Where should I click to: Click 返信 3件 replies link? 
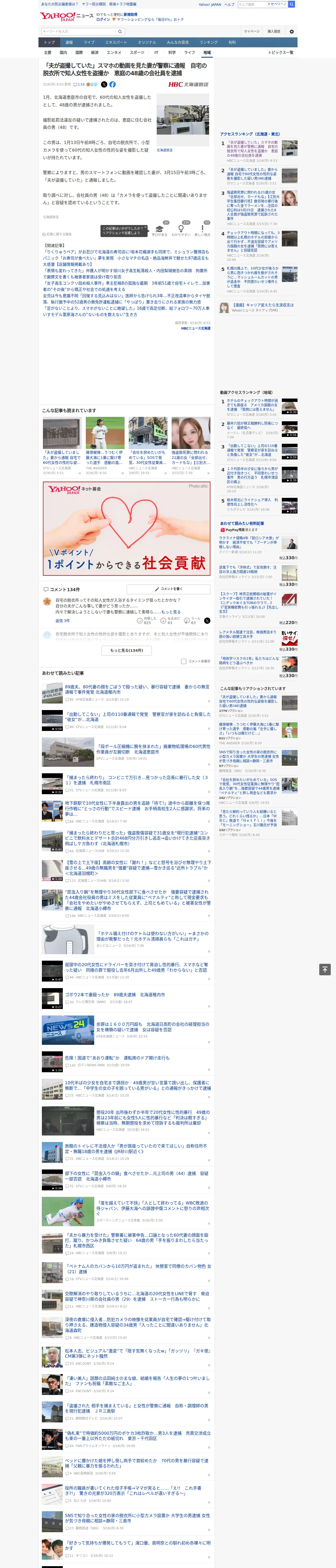tap(63, 621)
